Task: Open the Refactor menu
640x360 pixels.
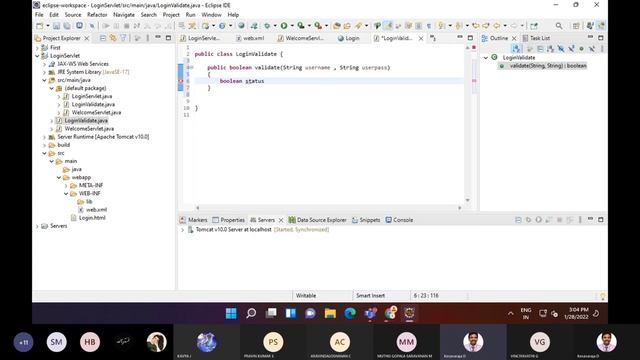Action: coord(97,15)
